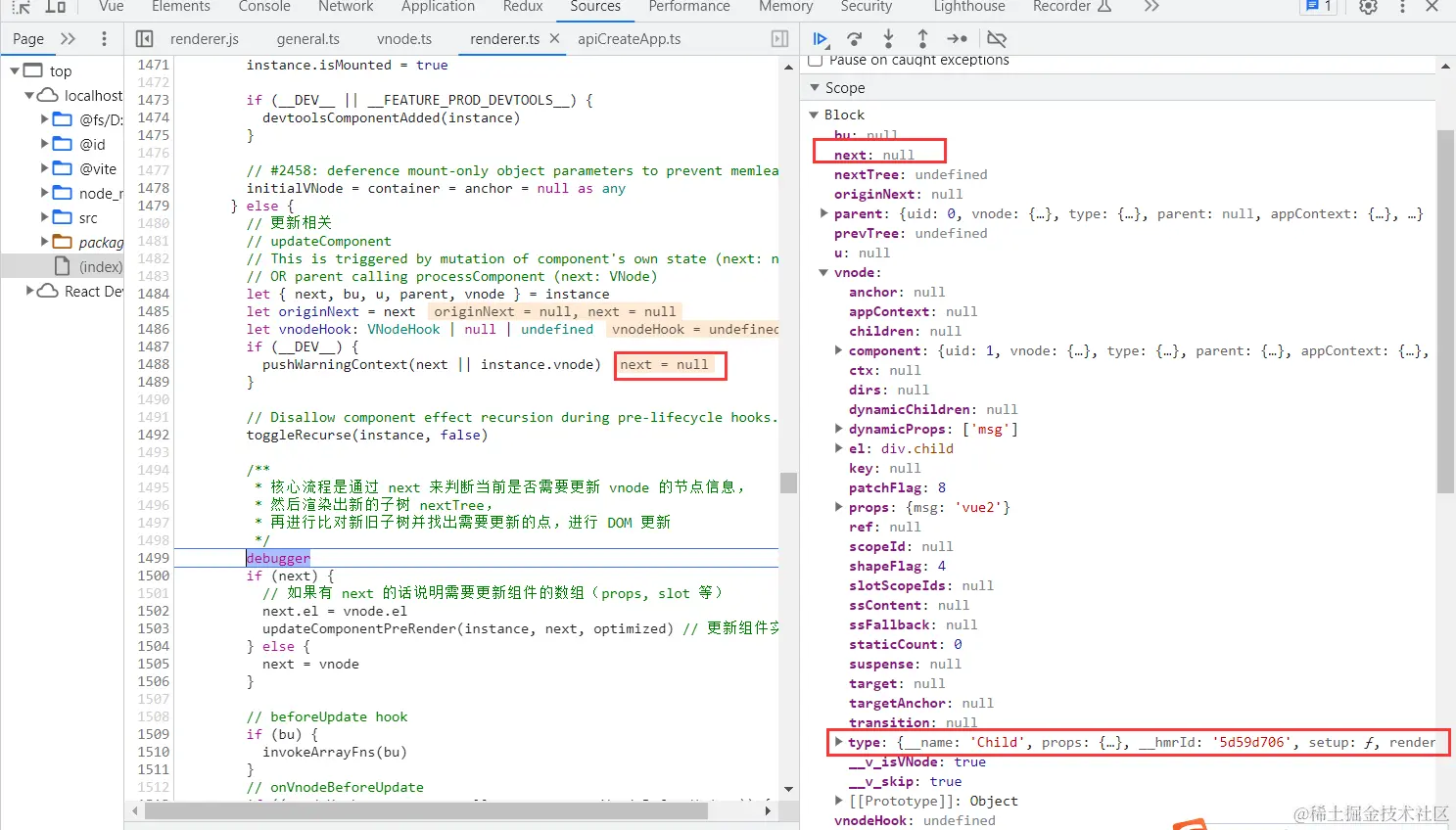Enable Pause on caught exceptions
Viewport: 1456px width, 830px height.
click(815, 61)
